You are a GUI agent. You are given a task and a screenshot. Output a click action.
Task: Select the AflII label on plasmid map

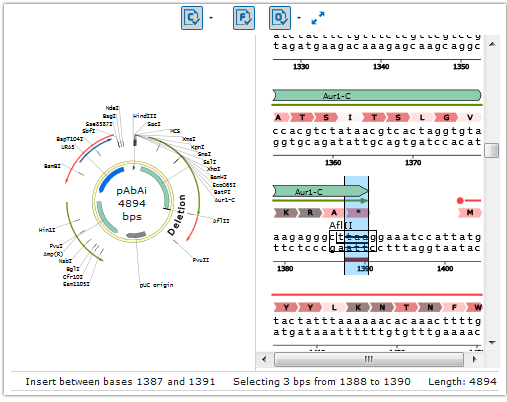point(221,221)
